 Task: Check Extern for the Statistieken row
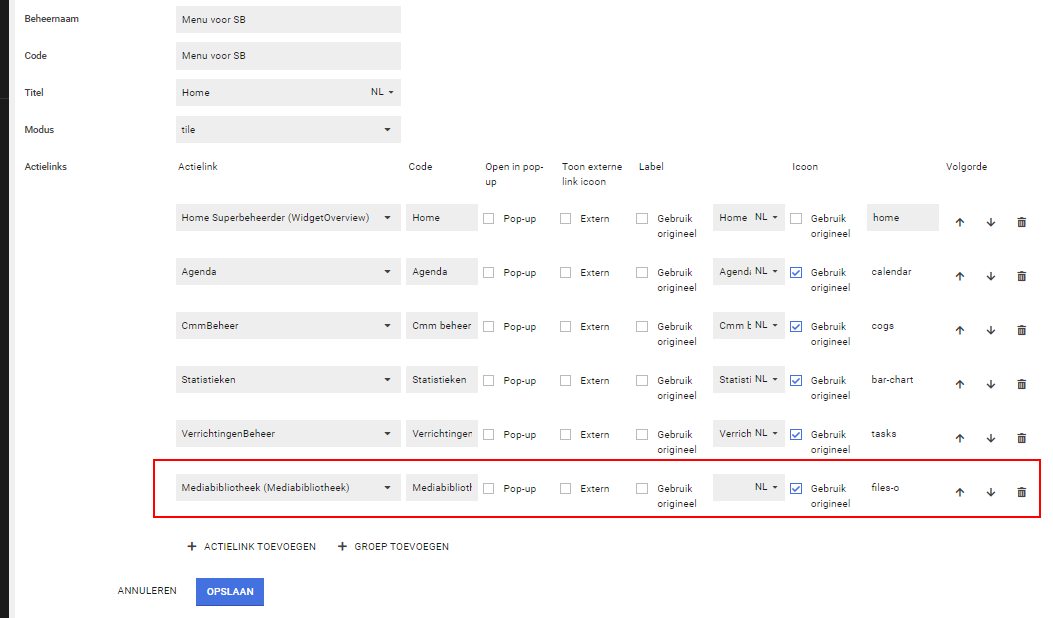[x=565, y=380]
